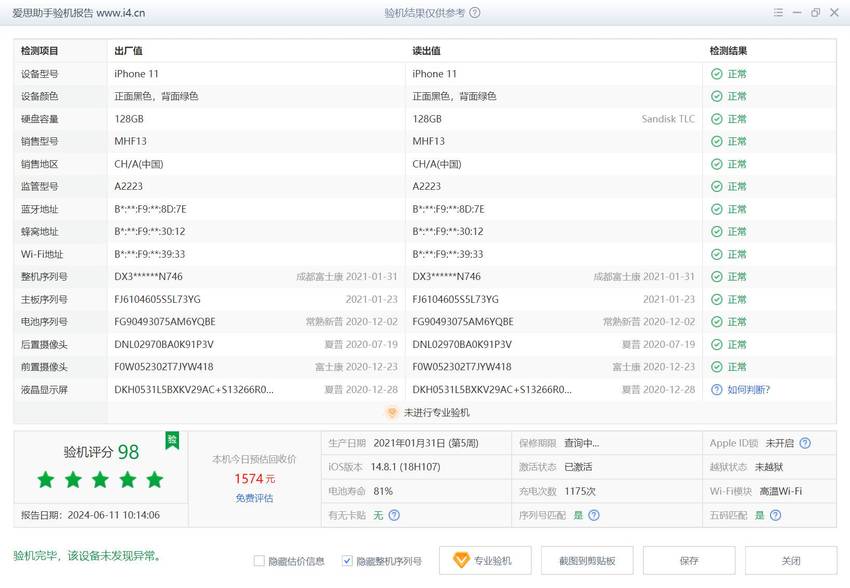
Task: Click the check icon in 硬盘容量 row
Action: pos(717,119)
